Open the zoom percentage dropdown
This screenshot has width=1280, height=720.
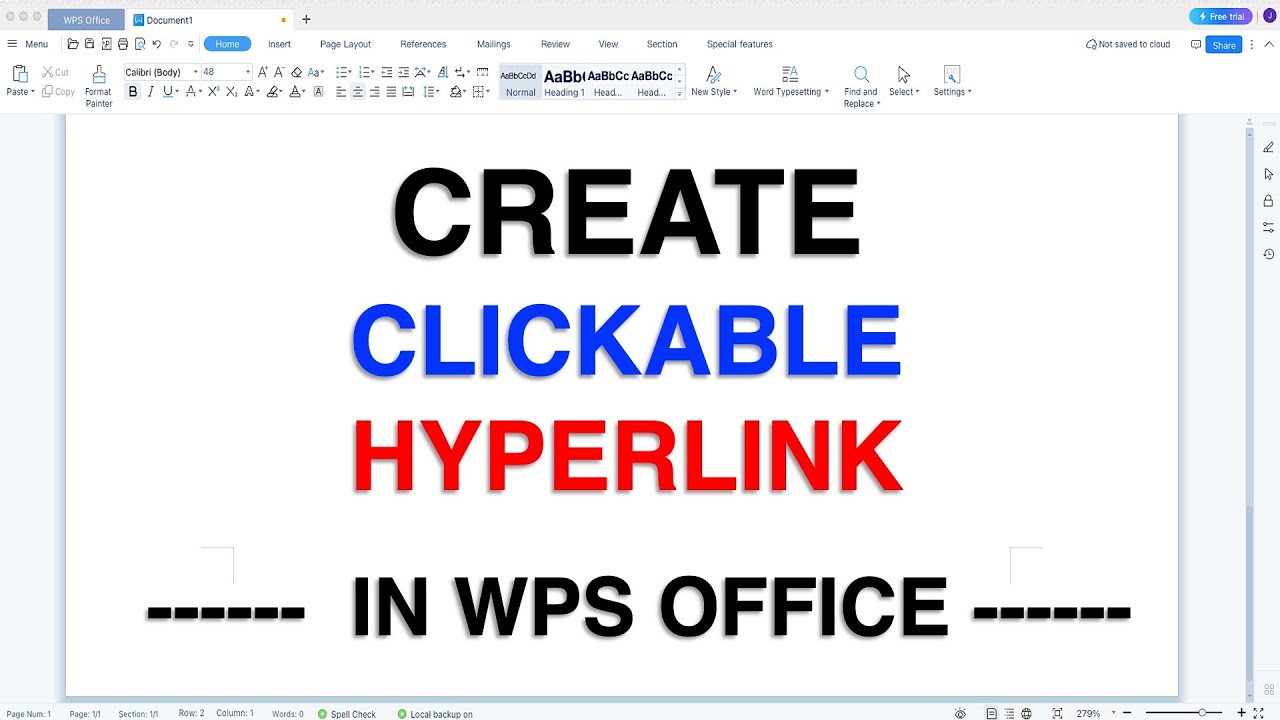tap(1113, 714)
